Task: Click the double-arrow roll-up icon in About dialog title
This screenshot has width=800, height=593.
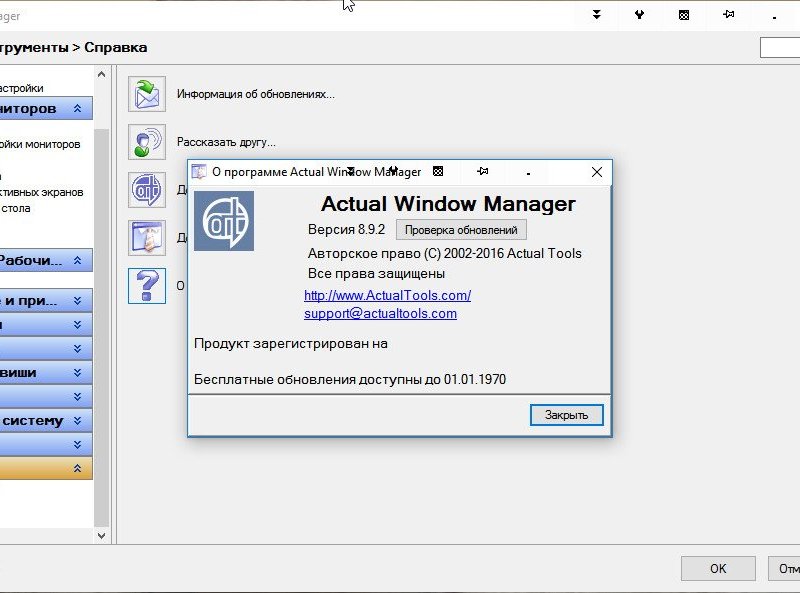Action: (x=351, y=170)
